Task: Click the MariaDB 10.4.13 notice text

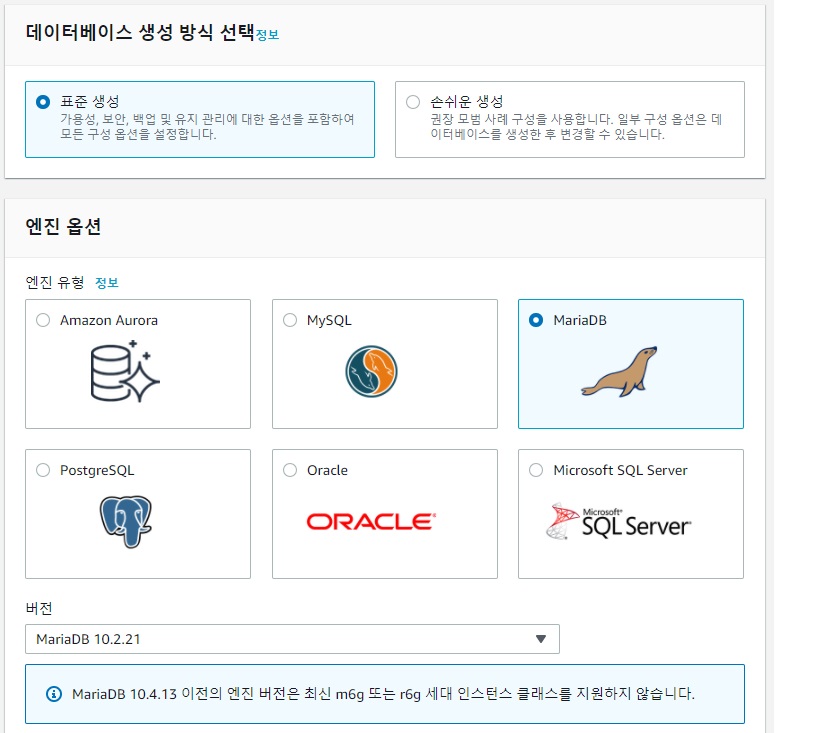Action: point(383,694)
